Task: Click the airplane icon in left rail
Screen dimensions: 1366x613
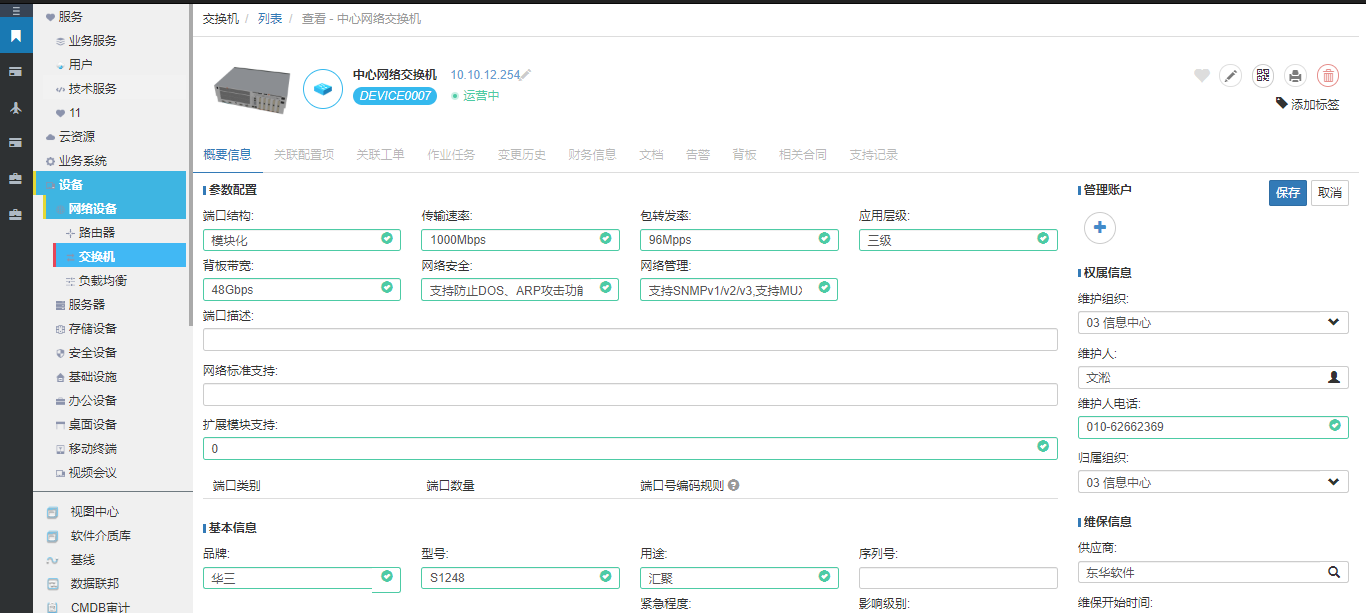Action: [15, 108]
